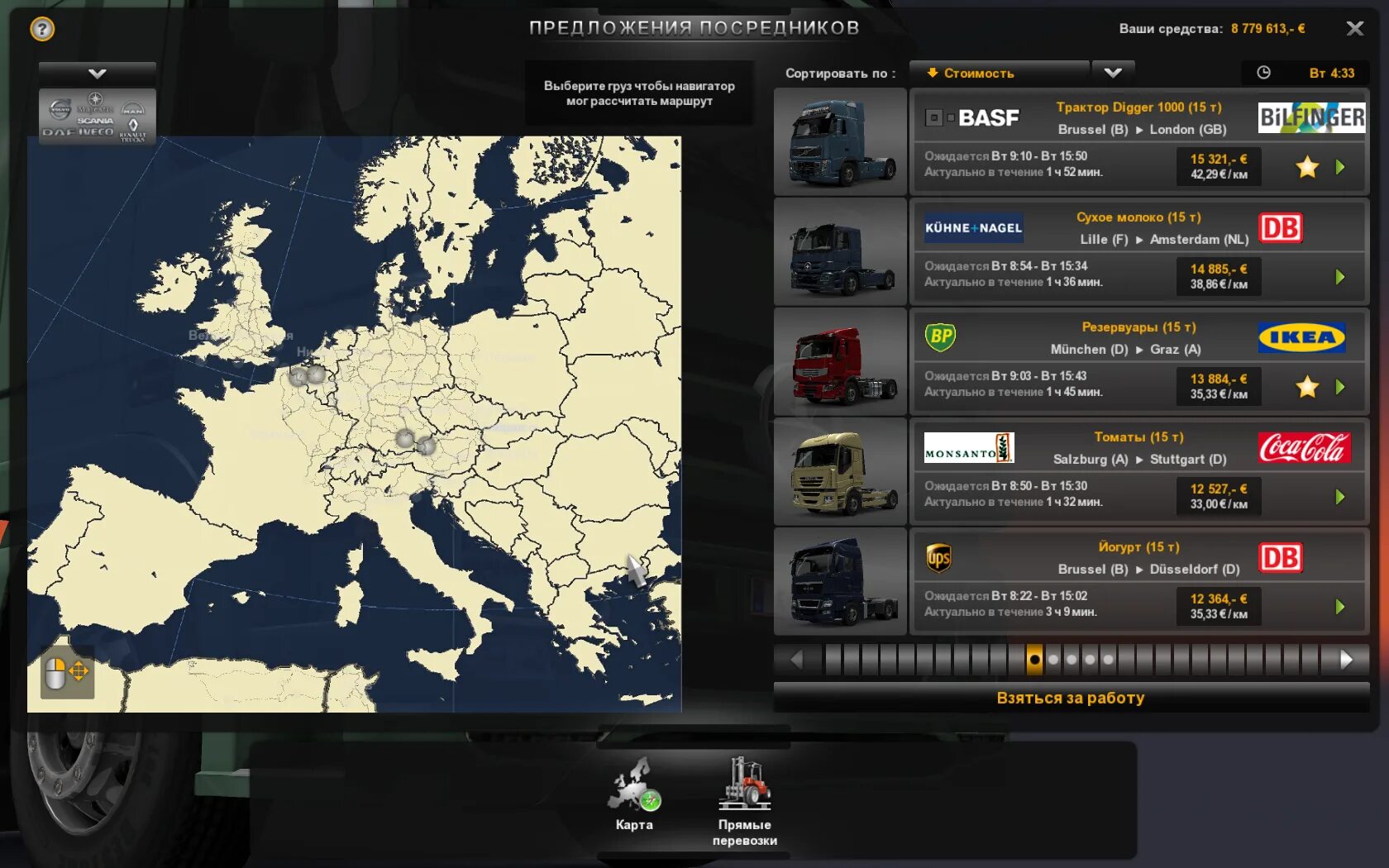
Task: Click the UPS company logo
Action: [939, 558]
